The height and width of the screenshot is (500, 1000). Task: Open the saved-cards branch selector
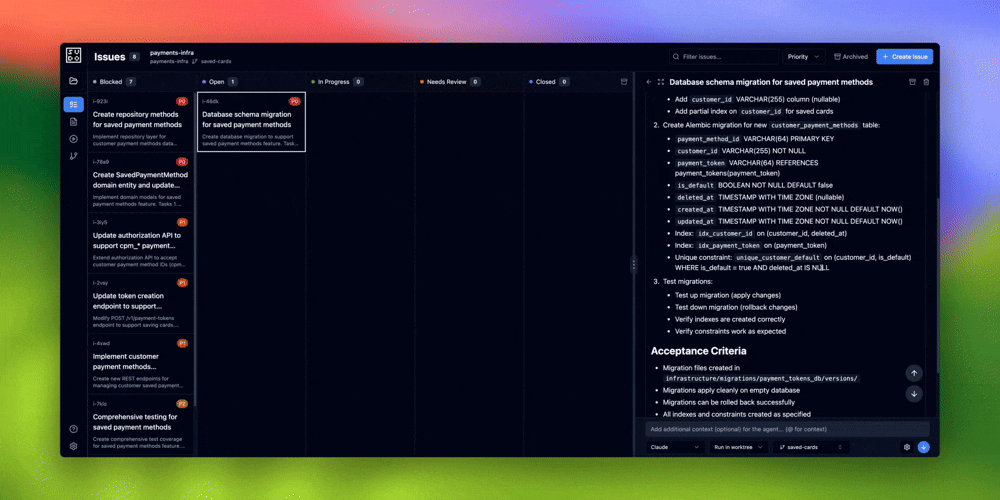pos(811,447)
